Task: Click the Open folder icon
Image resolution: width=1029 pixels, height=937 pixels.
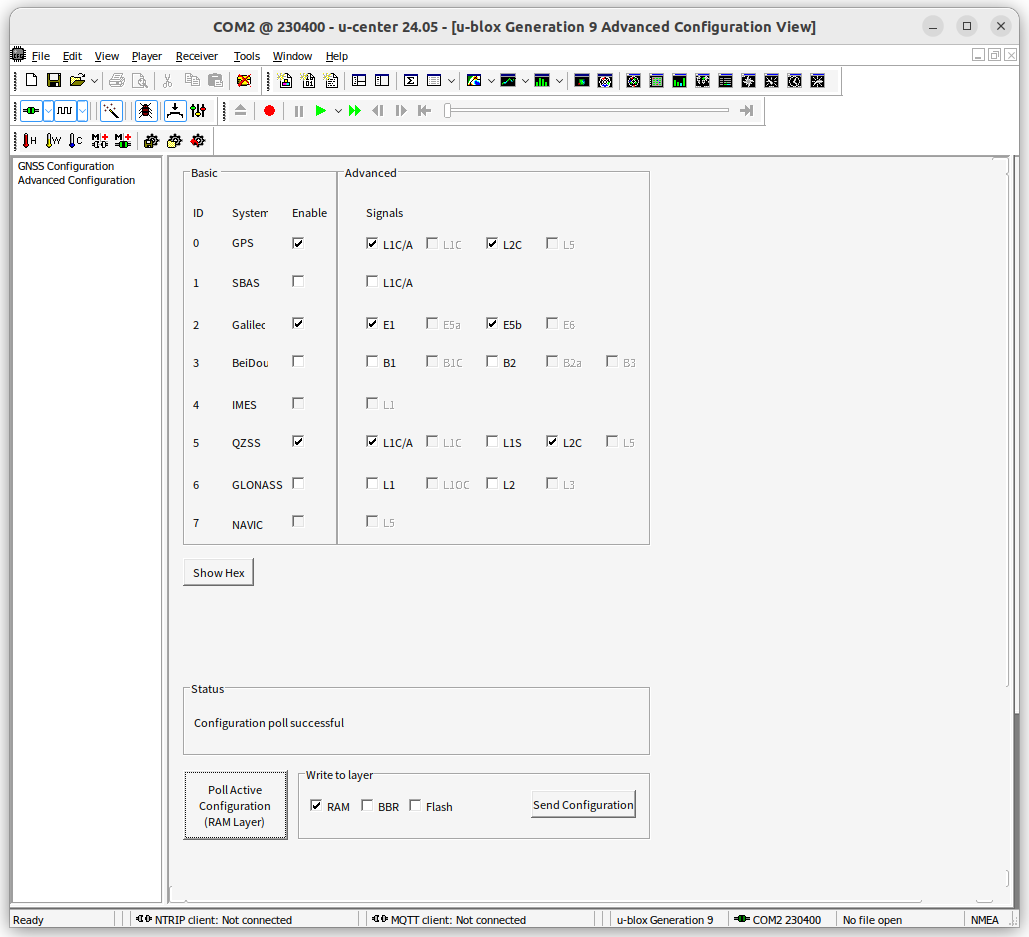Action: click(x=77, y=80)
